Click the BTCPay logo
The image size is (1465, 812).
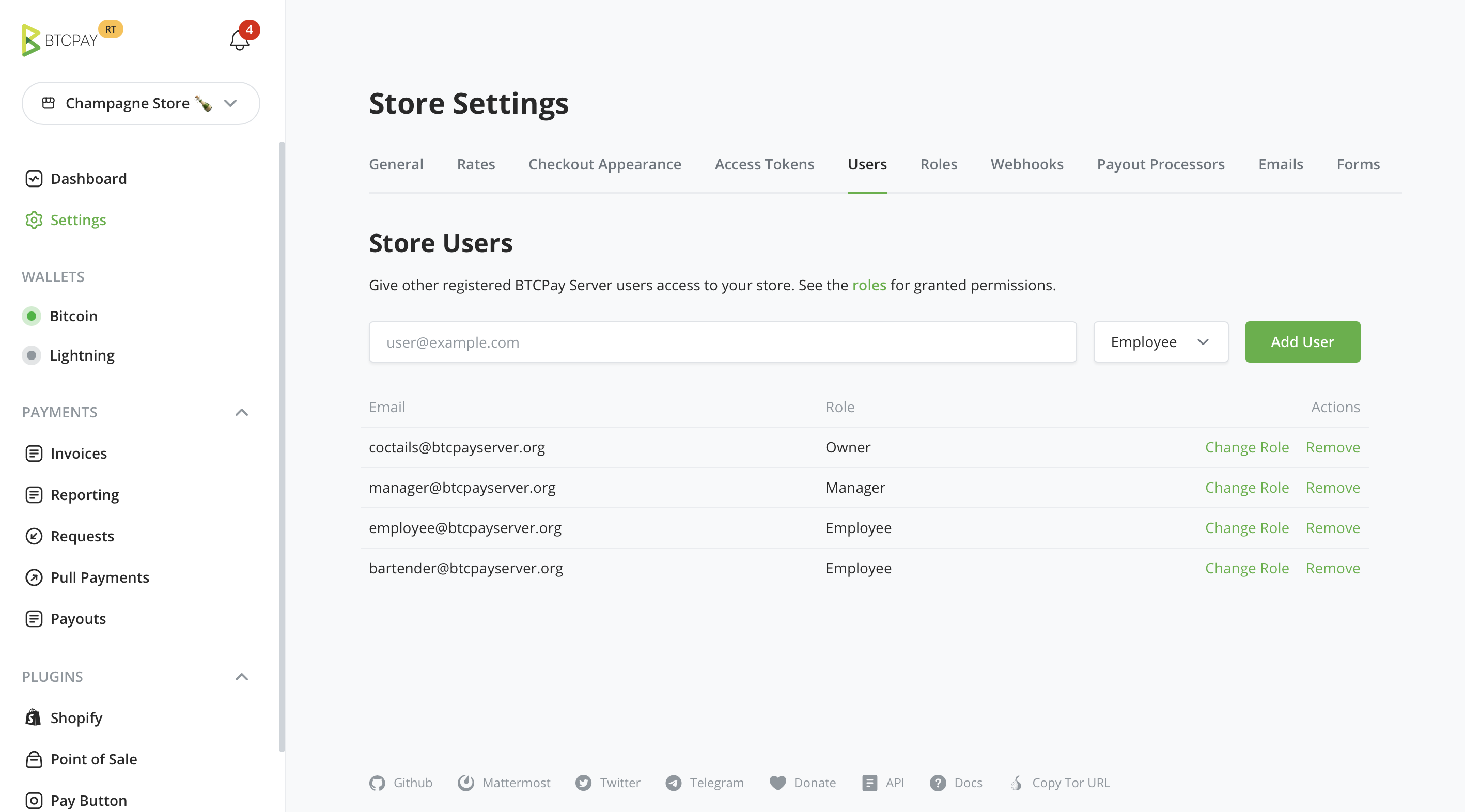60,40
